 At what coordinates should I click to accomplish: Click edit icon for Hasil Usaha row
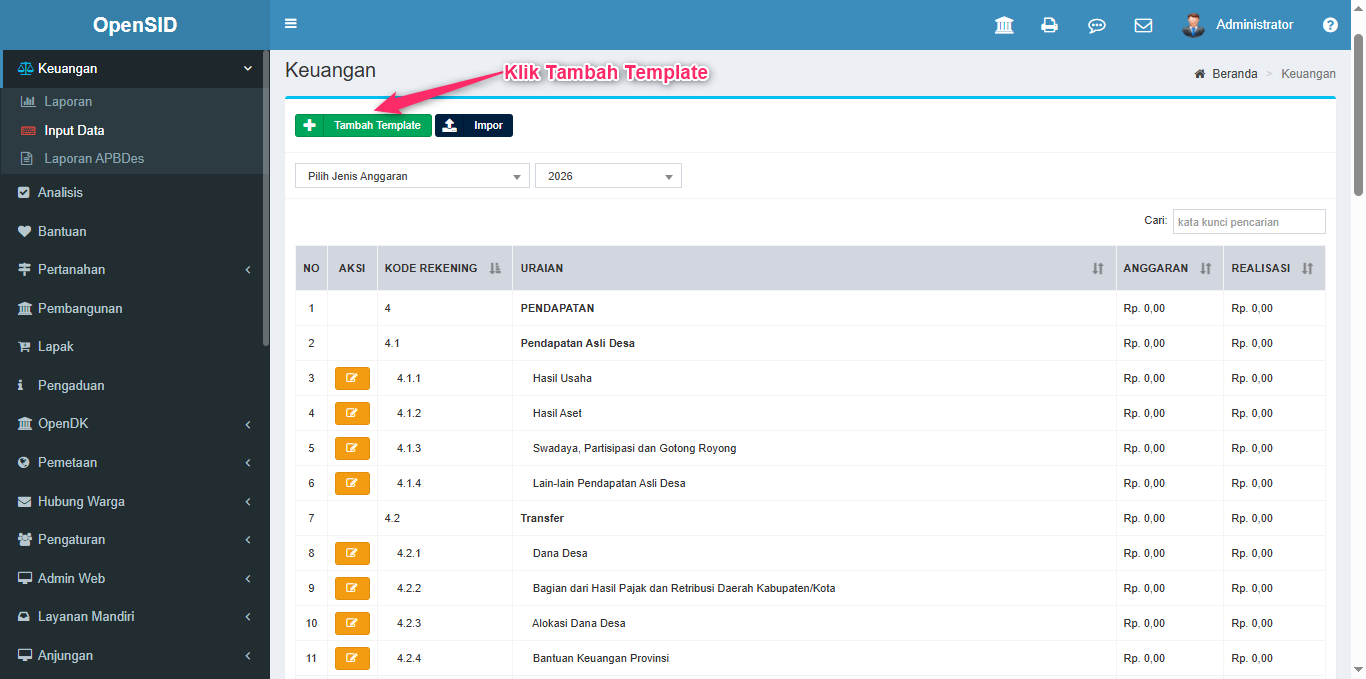[352, 378]
